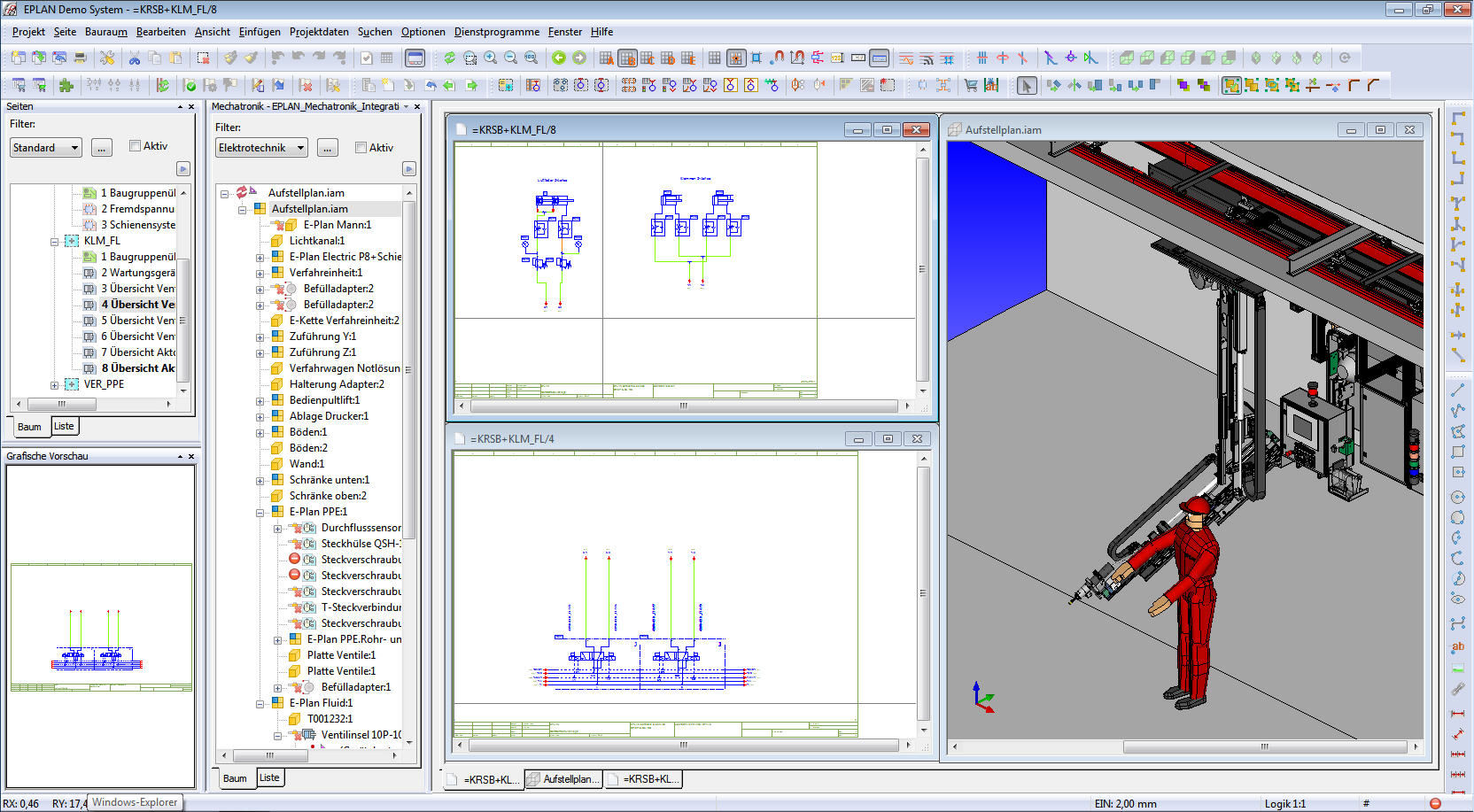
Task: Click the green back arrow icon
Action: 559,58
